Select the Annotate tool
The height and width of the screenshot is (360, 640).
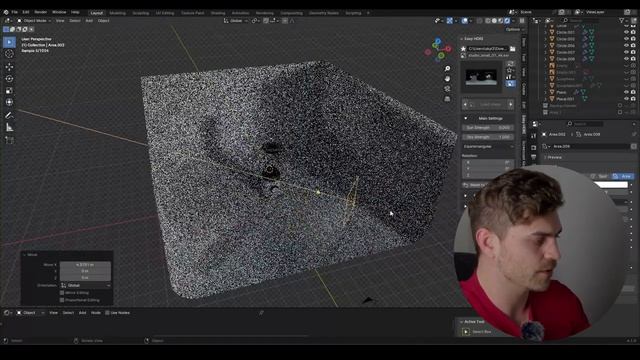pyautogui.click(x=9, y=116)
